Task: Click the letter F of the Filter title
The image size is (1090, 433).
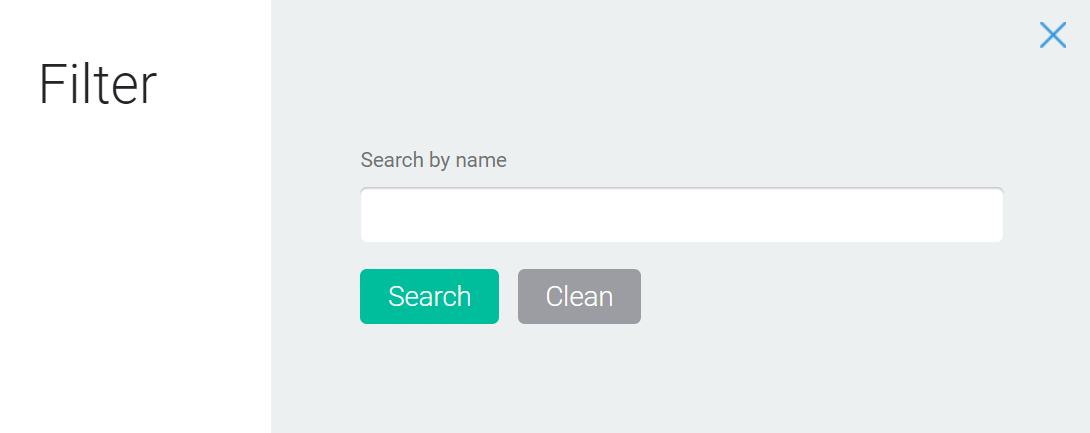Action: click(x=51, y=85)
